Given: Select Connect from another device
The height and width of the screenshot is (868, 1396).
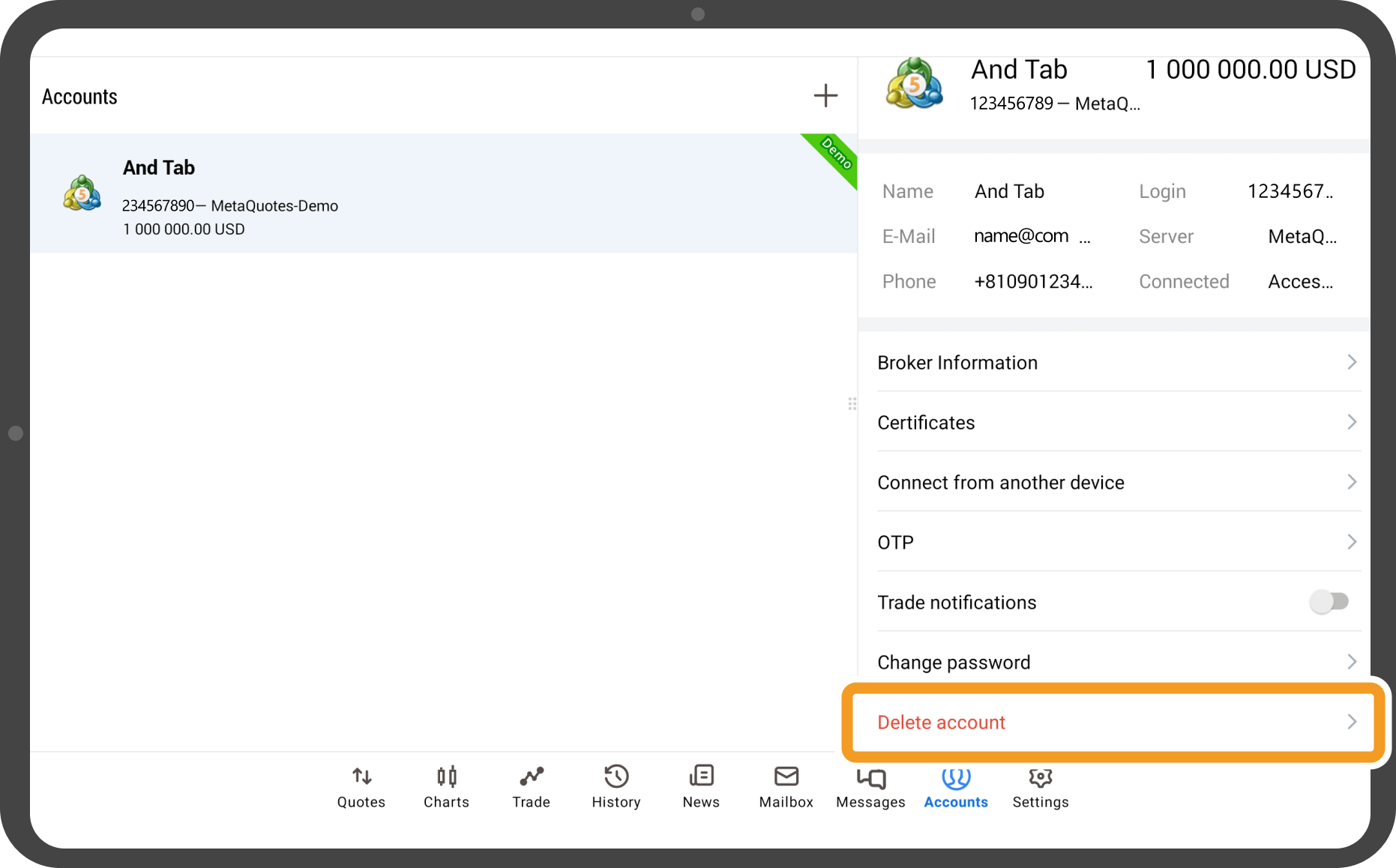Looking at the screenshot, I should (x=1119, y=483).
